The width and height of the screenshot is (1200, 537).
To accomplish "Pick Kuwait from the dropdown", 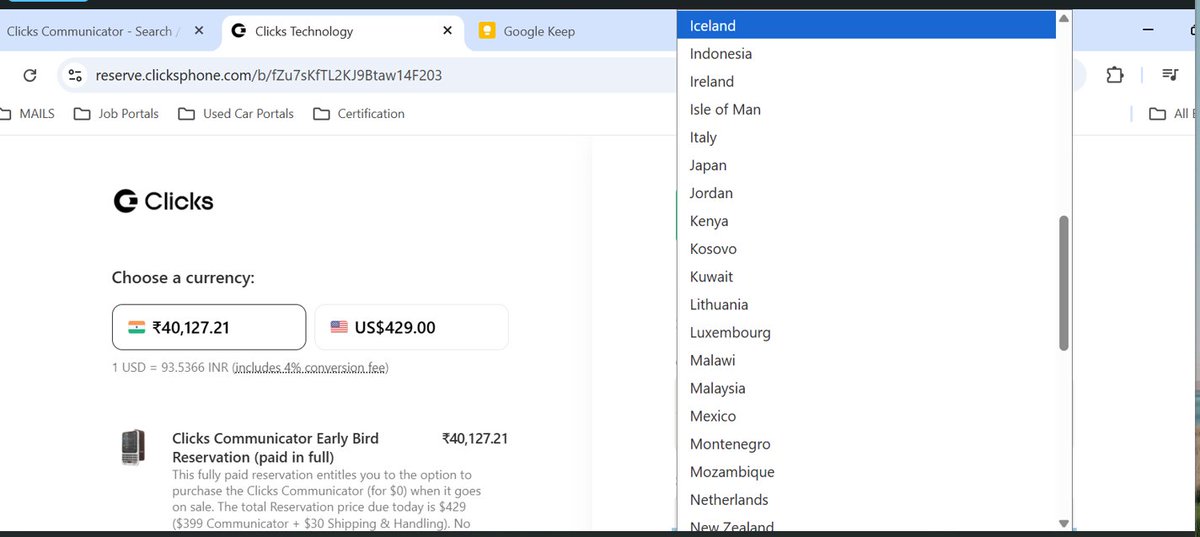I will [x=866, y=277].
